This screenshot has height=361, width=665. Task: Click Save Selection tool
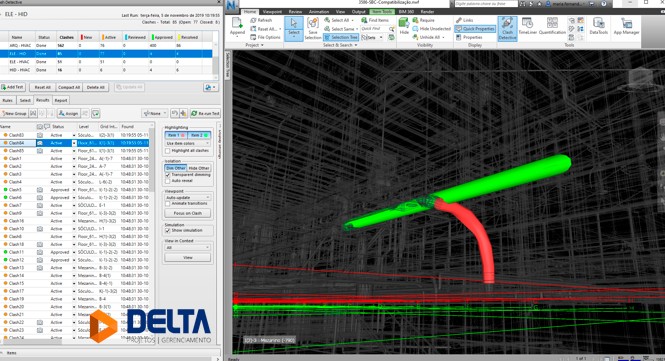click(x=313, y=28)
